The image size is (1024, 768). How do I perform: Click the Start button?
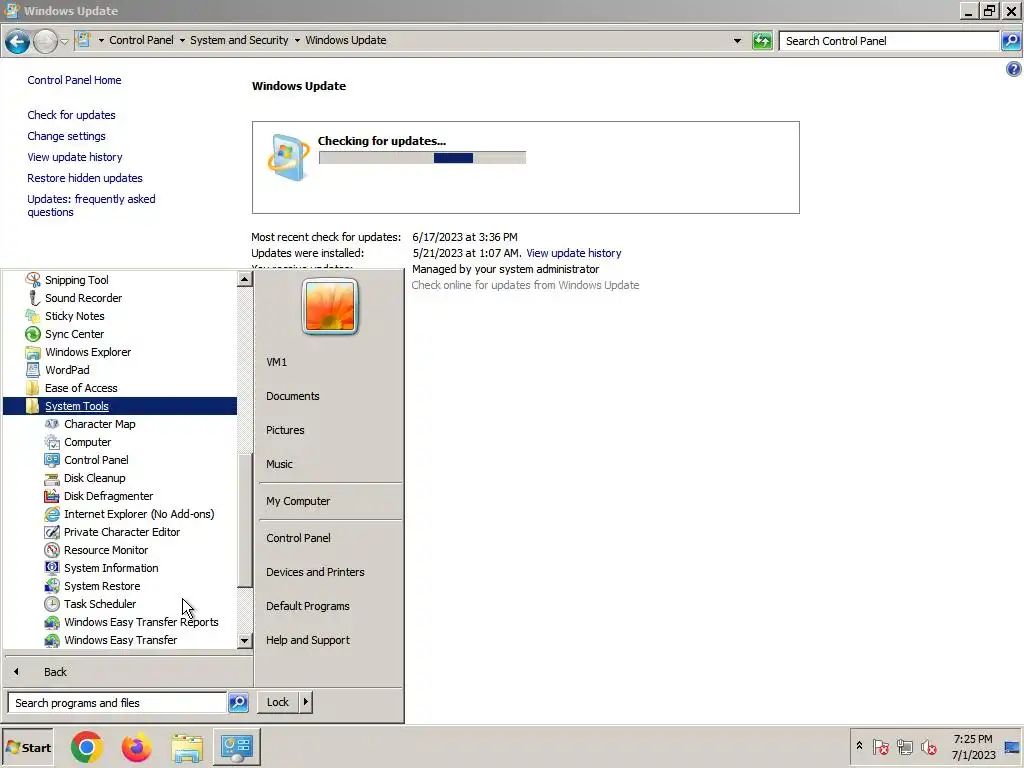[x=28, y=748]
